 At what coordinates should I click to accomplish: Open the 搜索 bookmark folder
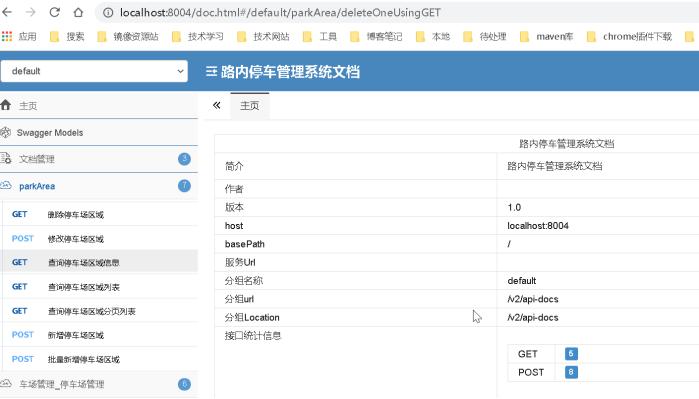point(67,37)
